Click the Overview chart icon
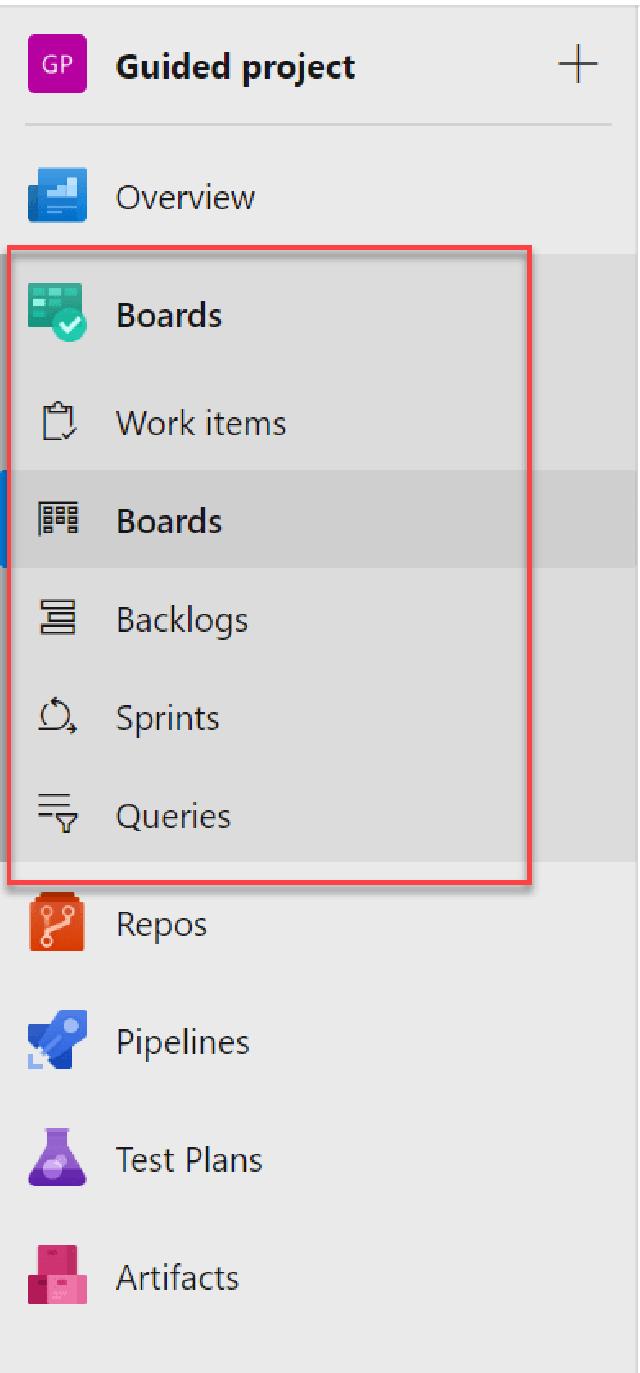 tap(57, 196)
